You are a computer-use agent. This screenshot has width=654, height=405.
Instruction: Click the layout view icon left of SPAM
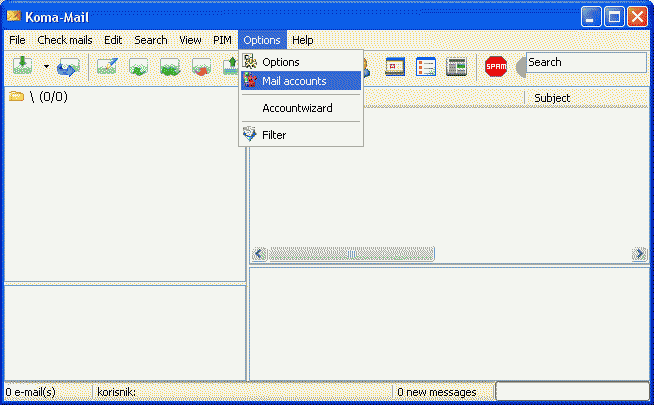[x=456, y=67]
